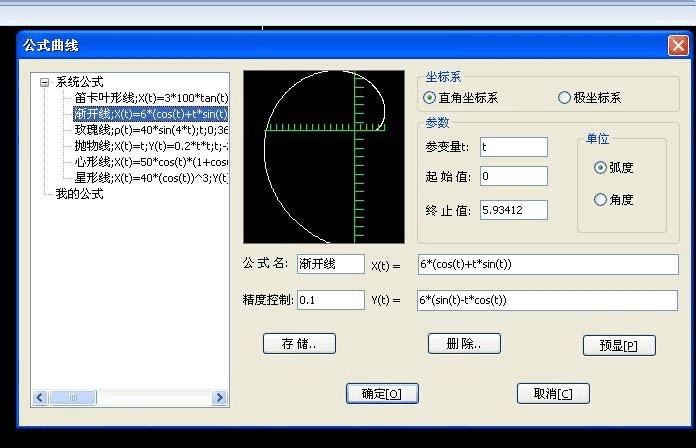Select the 心形线 formula row
The height and width of the screenshot is (448, 696).
tap(151, 162)
